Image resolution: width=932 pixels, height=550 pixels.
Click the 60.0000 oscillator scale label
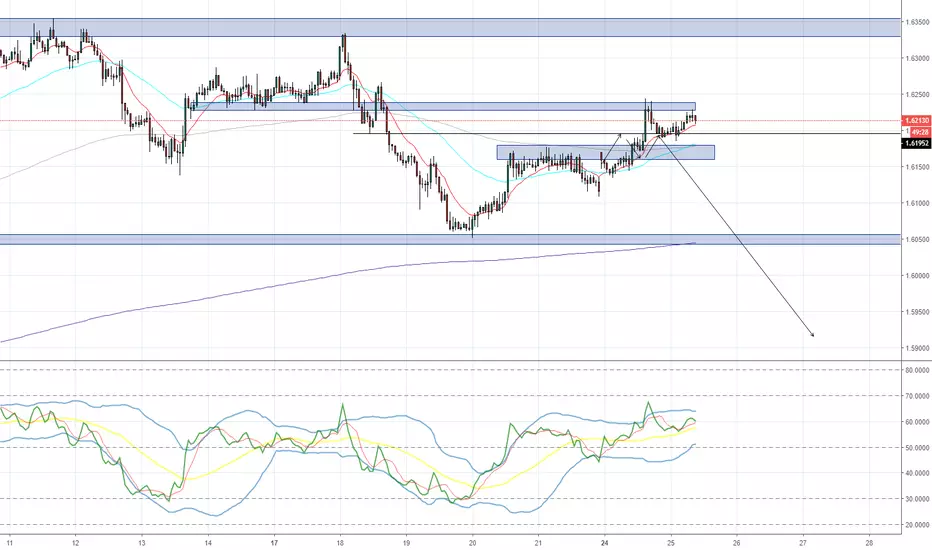[x=917, y=422]
